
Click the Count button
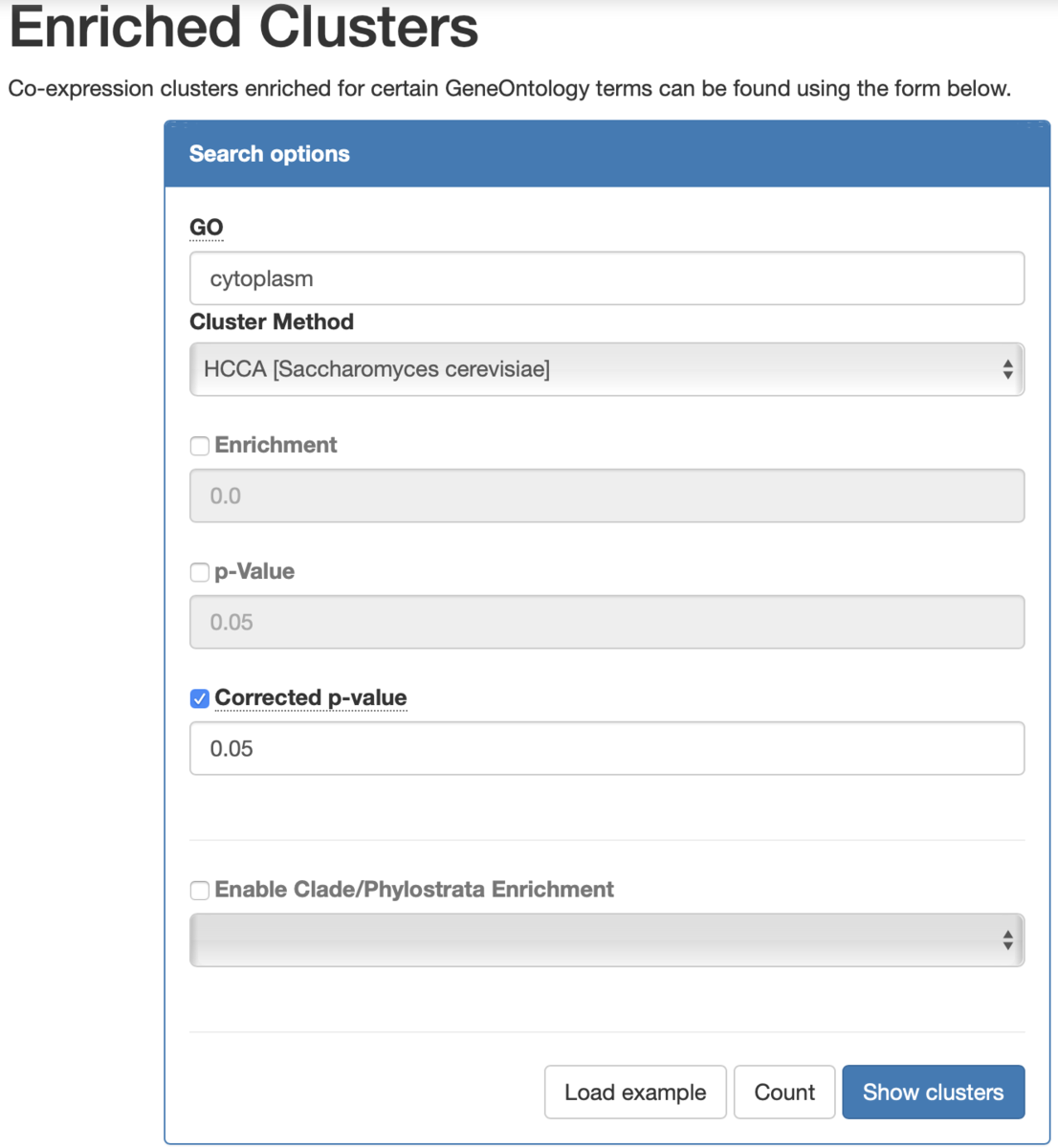click(x=784, y=1093)
